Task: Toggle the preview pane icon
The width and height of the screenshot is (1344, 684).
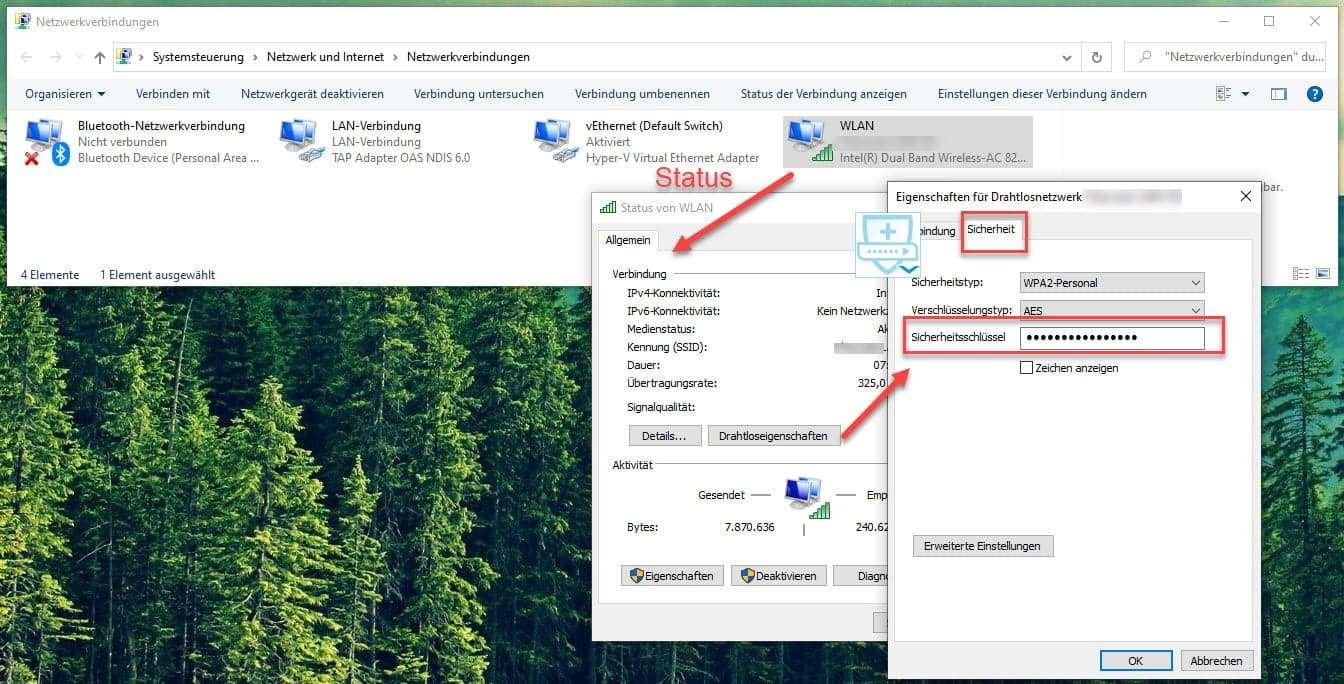Action: (1277, 93)
